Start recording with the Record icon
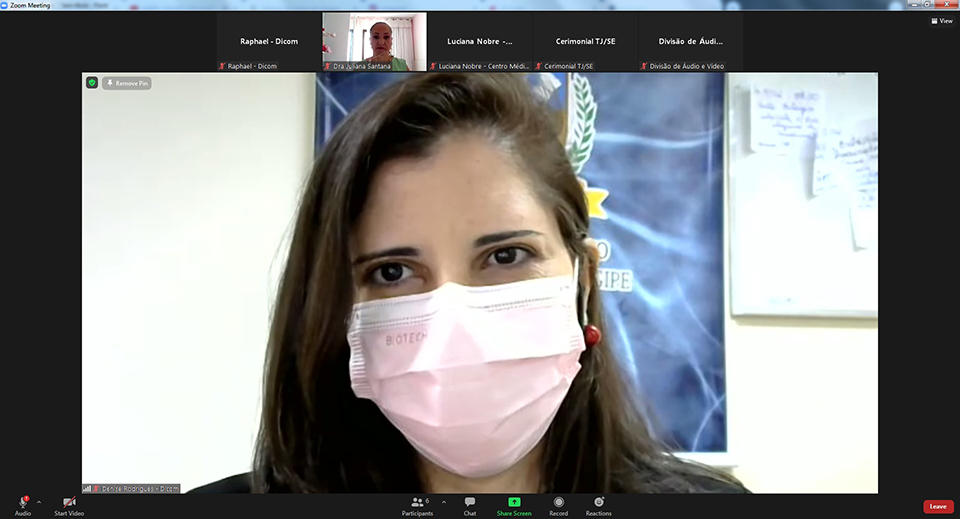Viewport: 960px width, 519px height. coord(558,501)
